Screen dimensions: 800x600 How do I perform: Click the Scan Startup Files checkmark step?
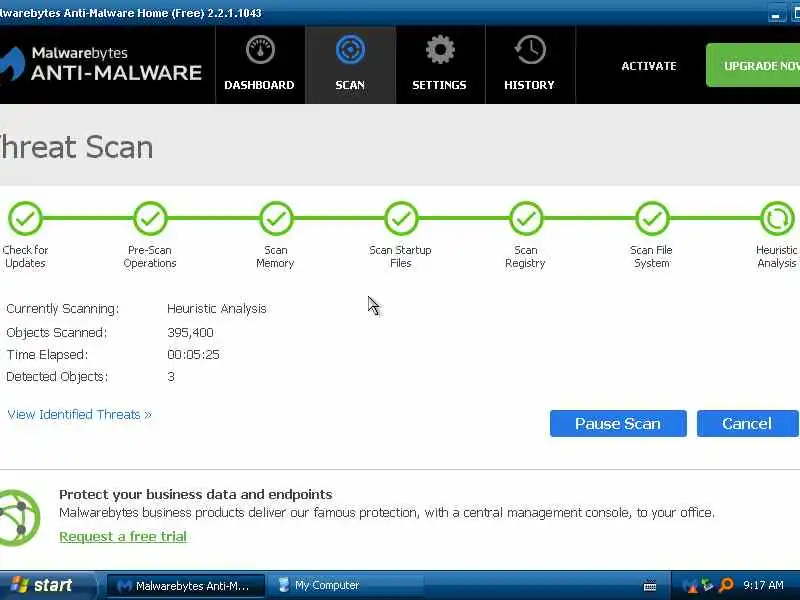coord(402,218)
